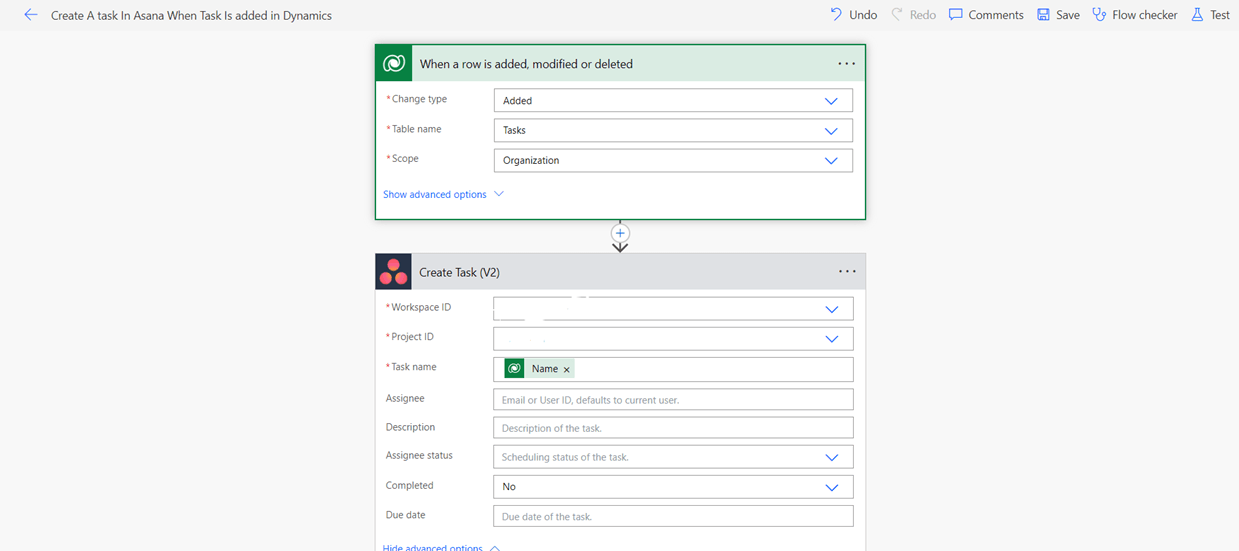
Task: Click the Due date input field
Action: (x=672, y=517)
